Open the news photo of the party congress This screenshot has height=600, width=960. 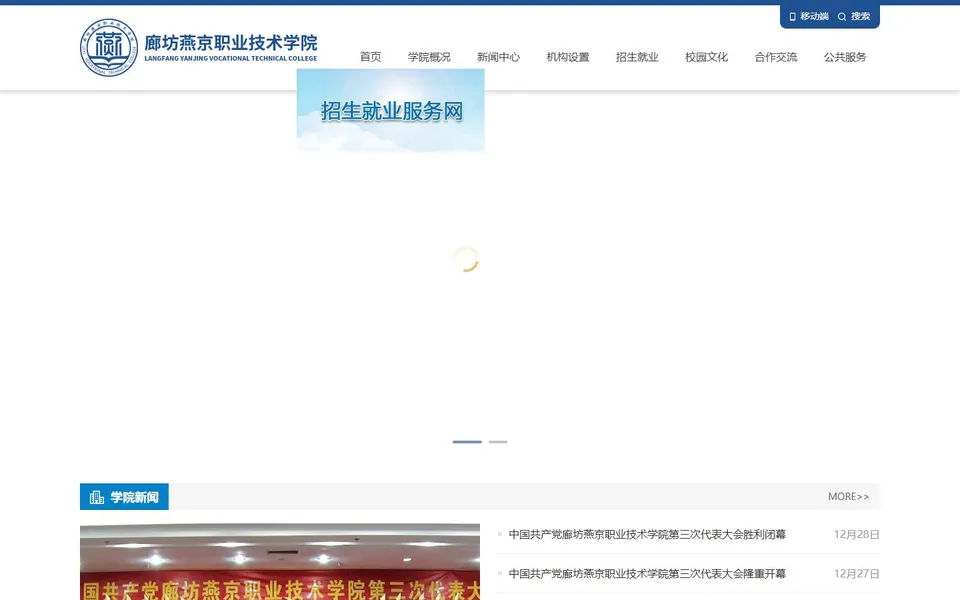click(280, 561)
